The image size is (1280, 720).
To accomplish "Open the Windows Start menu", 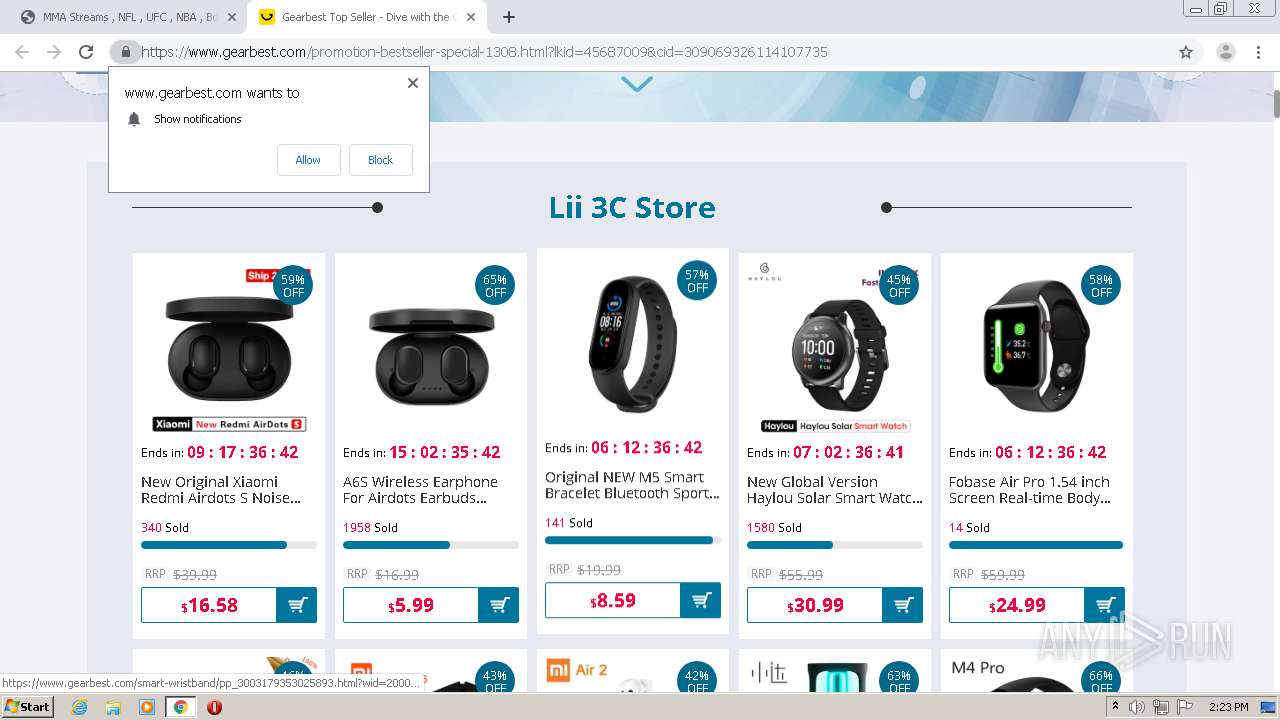I will (27, 707).
